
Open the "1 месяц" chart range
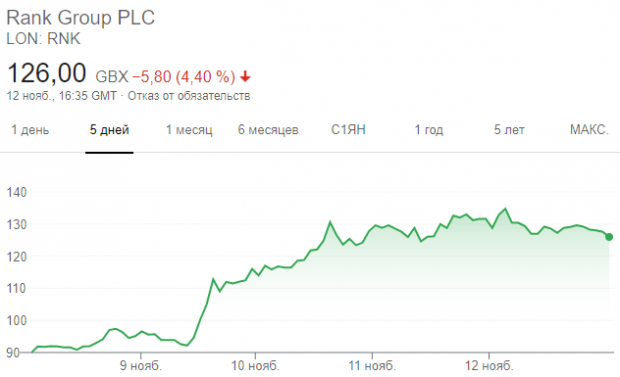tap(189, 130)
